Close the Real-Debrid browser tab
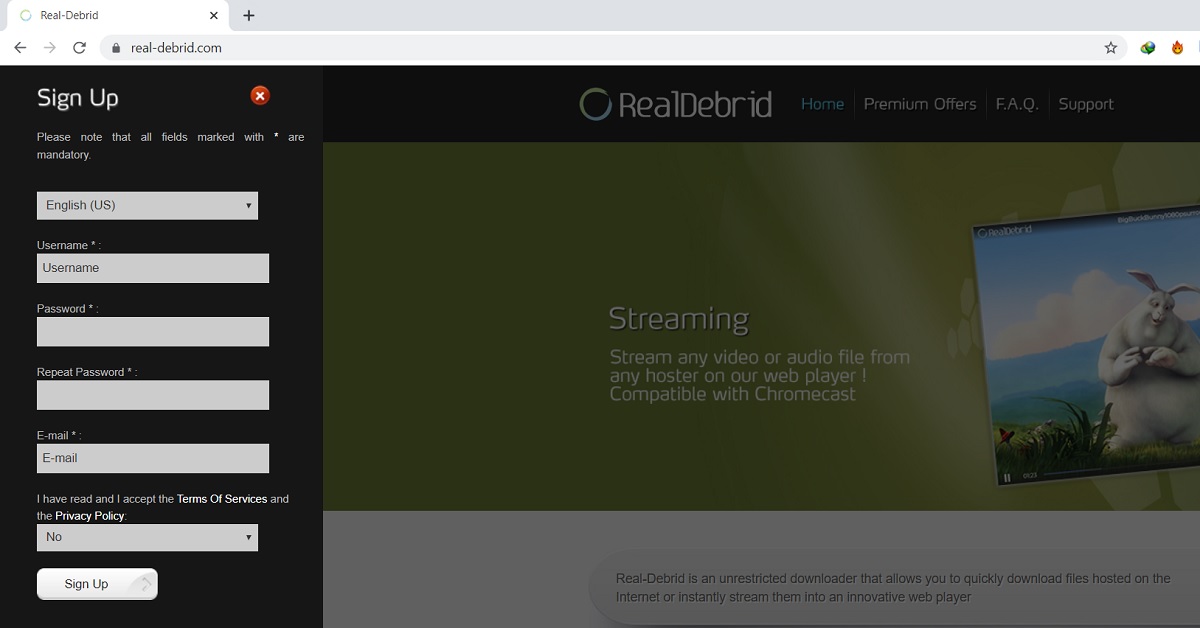 pos(213,15)
